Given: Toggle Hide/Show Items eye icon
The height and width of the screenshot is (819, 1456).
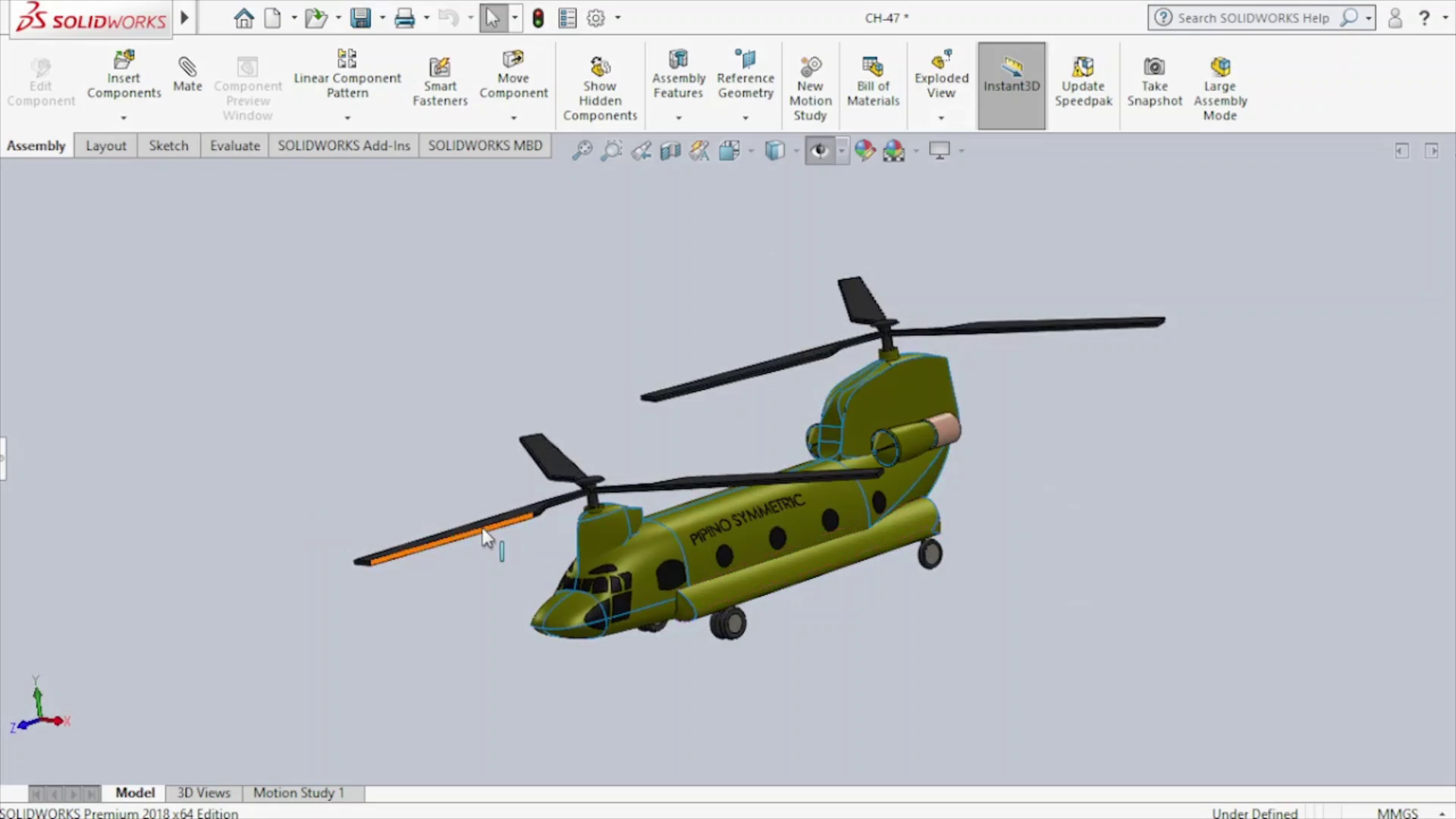Looking at the screenshot, I should 819,150.
